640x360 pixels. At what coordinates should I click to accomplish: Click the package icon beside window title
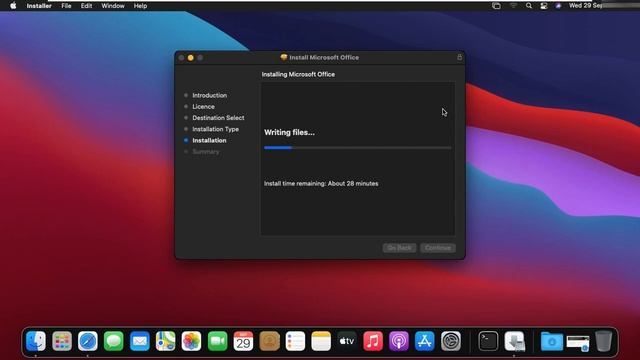click(x=284, y=57)
